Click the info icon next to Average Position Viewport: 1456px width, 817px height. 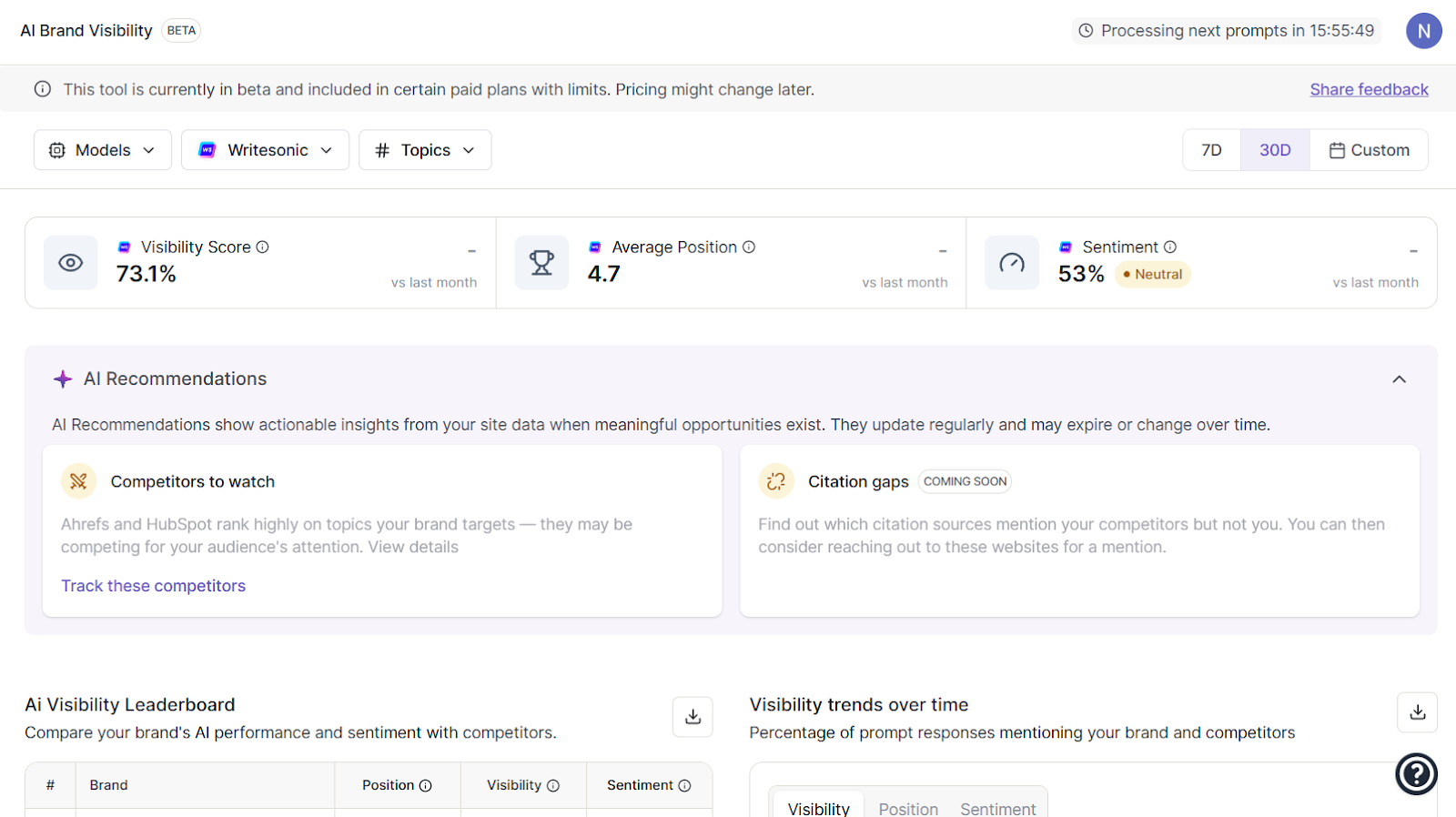(x=749, y=247)
